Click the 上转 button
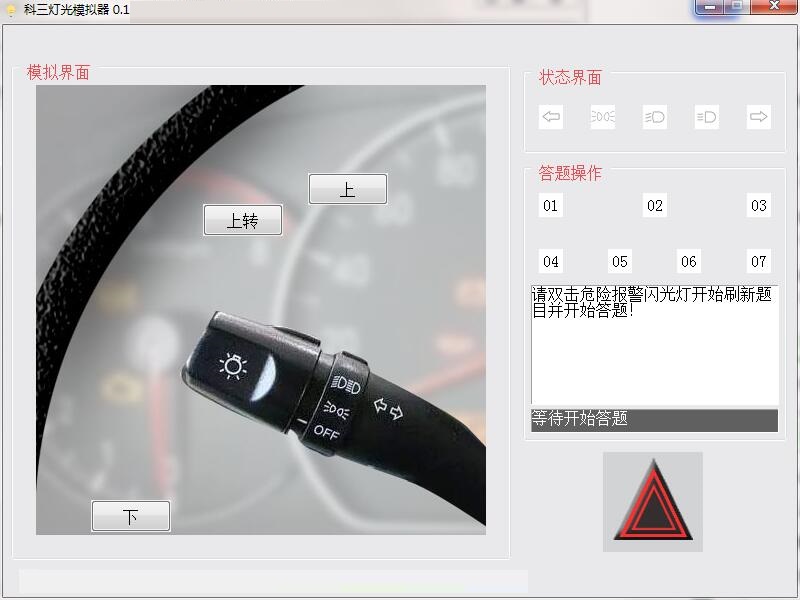This screenshot has height=600, width=800. 243,220
